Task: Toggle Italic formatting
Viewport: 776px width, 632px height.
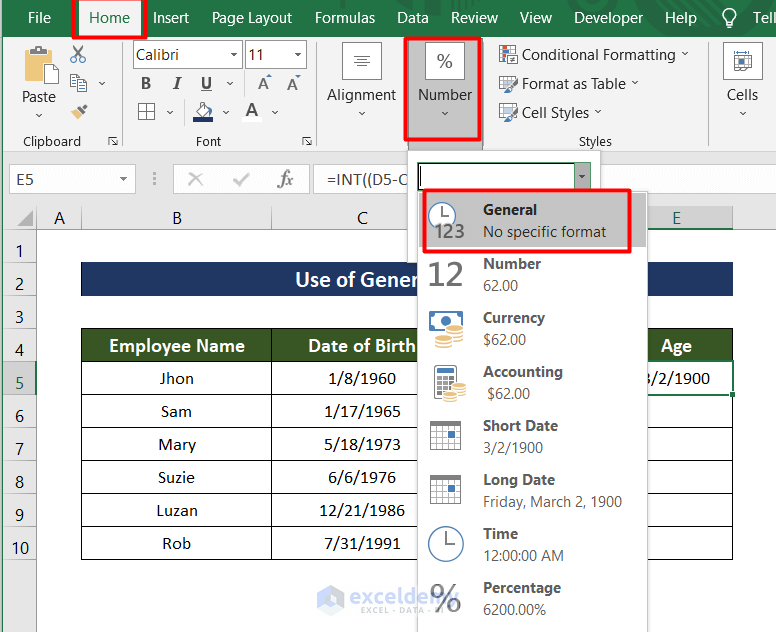Action: (174, 83)
